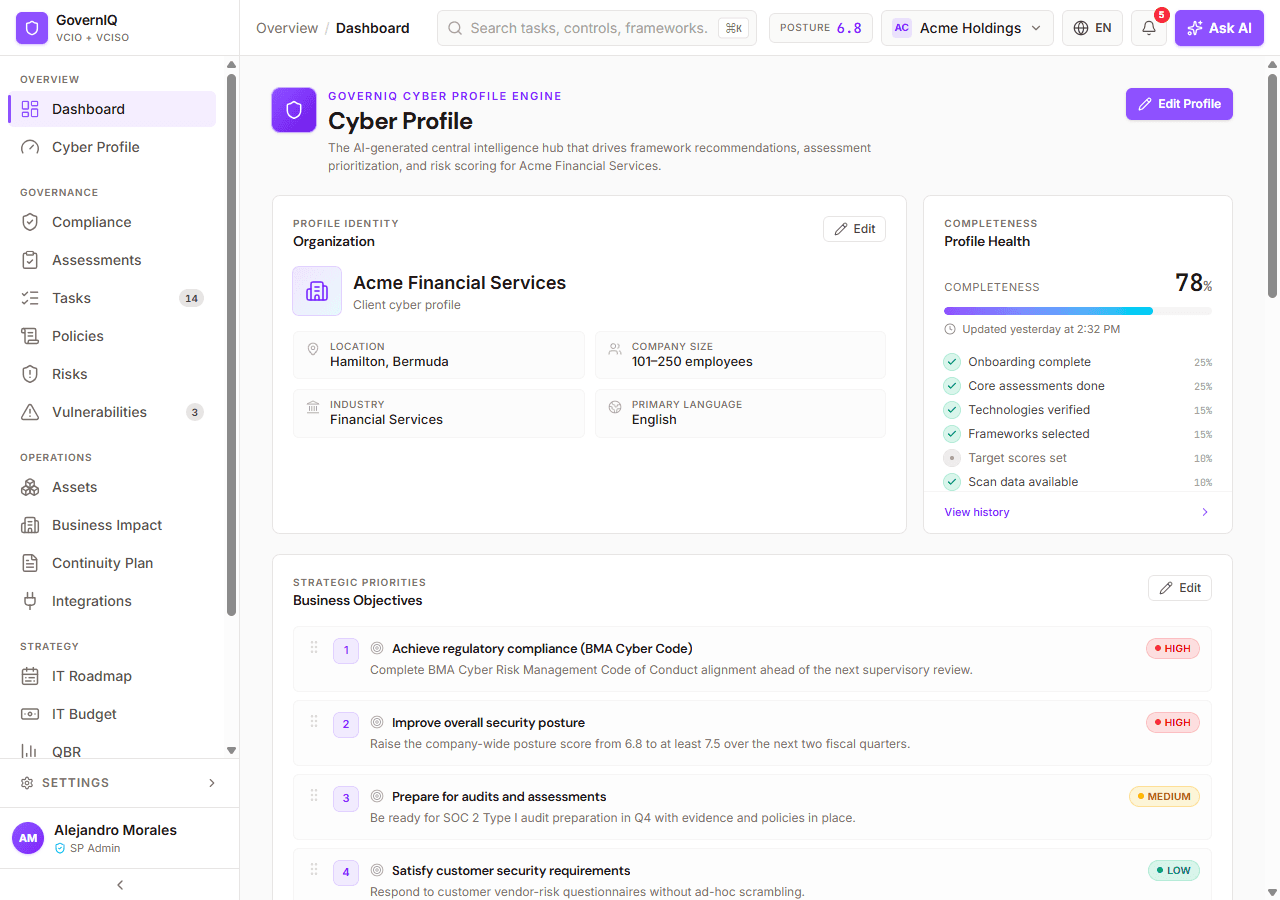Click the completeness progress bar
1280x900 pixels.
1078,311
